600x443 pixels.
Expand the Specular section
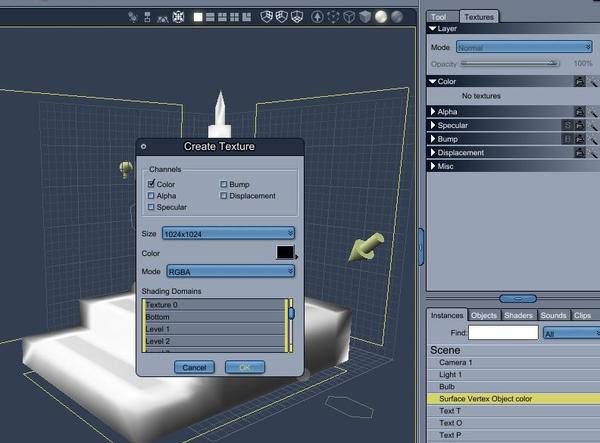click(433, 125)
